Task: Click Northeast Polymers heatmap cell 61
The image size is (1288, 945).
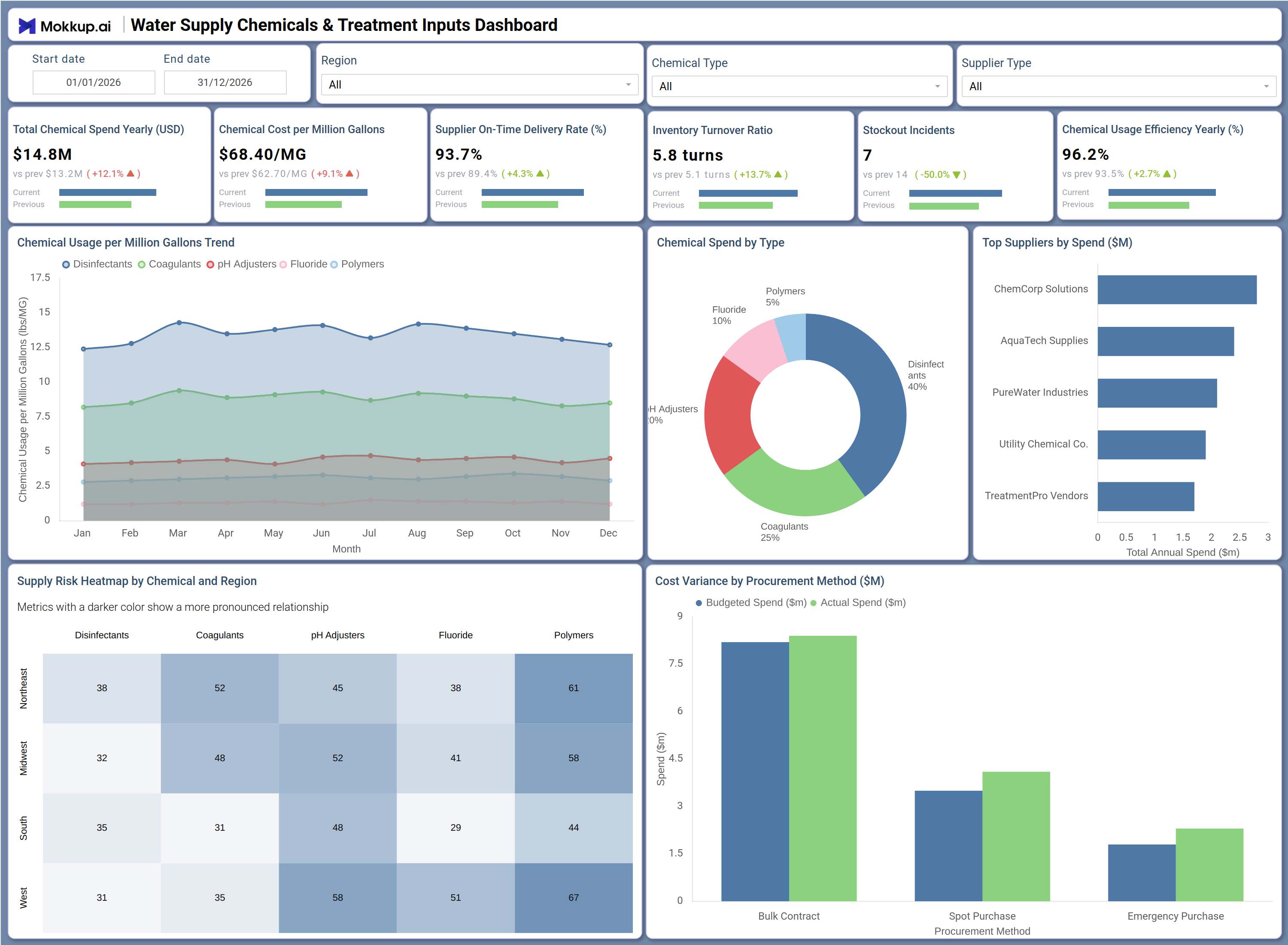Action: pos(574,688)
